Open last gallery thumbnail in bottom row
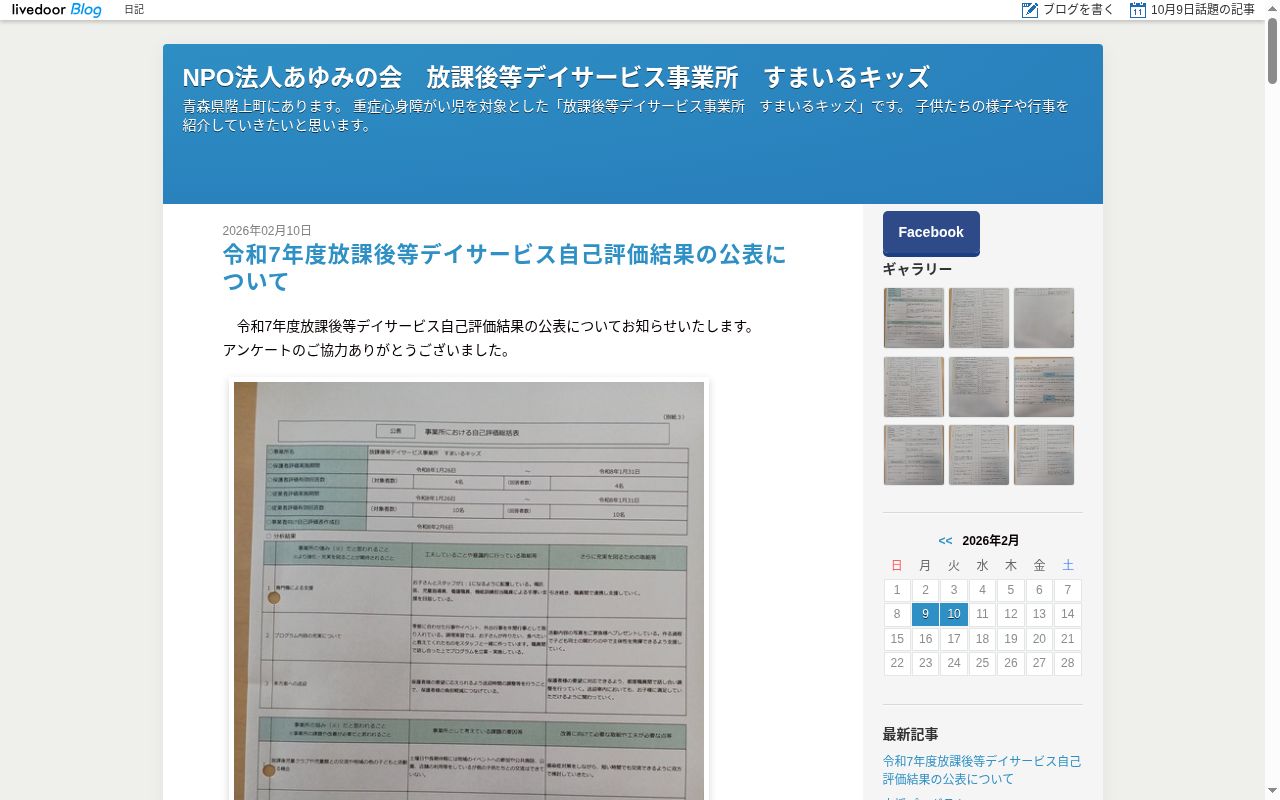The height and width of the screenshot is (800, 1280). pyautogui.click(x=1044, y=455)
